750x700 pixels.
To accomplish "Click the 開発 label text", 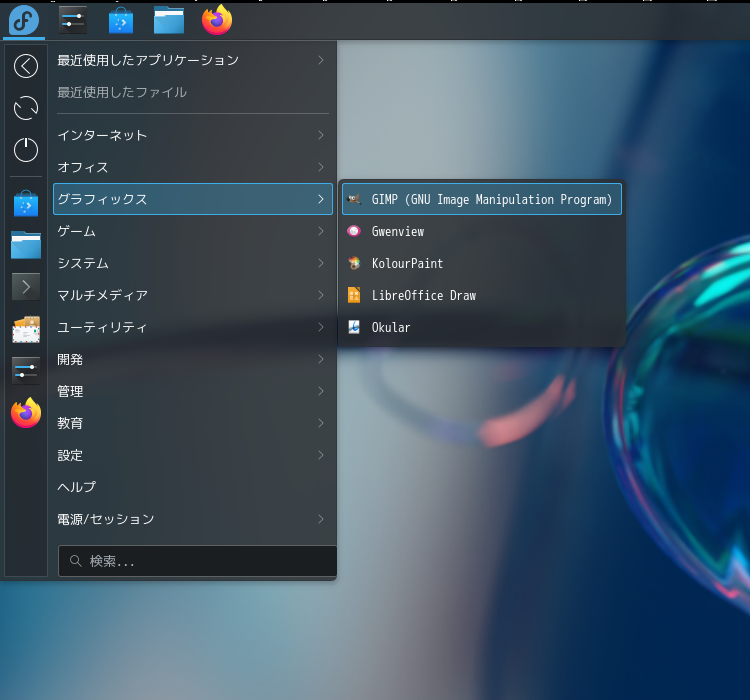I will click(70, 359).
